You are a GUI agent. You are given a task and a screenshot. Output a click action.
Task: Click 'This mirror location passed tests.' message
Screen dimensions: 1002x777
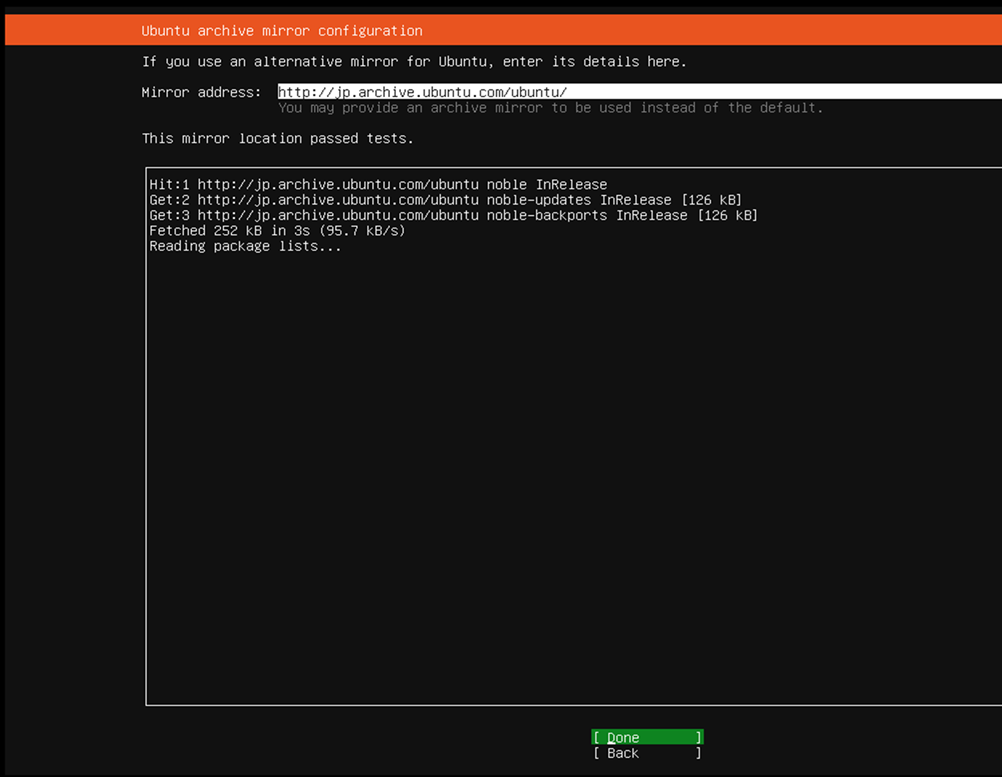coord(278,139)
